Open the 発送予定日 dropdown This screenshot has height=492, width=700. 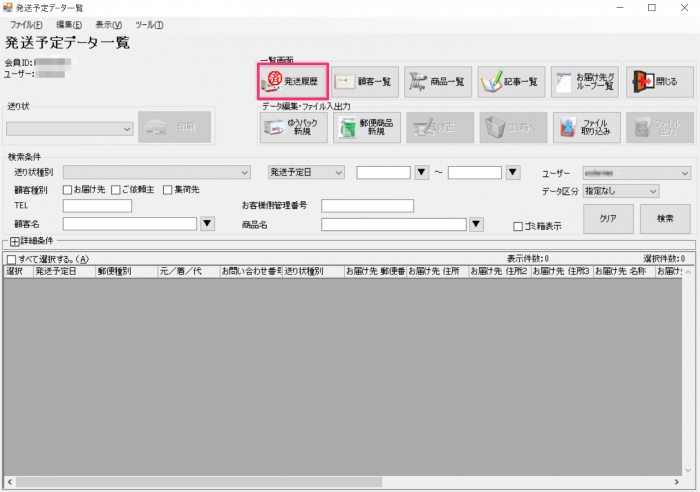[x=306, y=172]
